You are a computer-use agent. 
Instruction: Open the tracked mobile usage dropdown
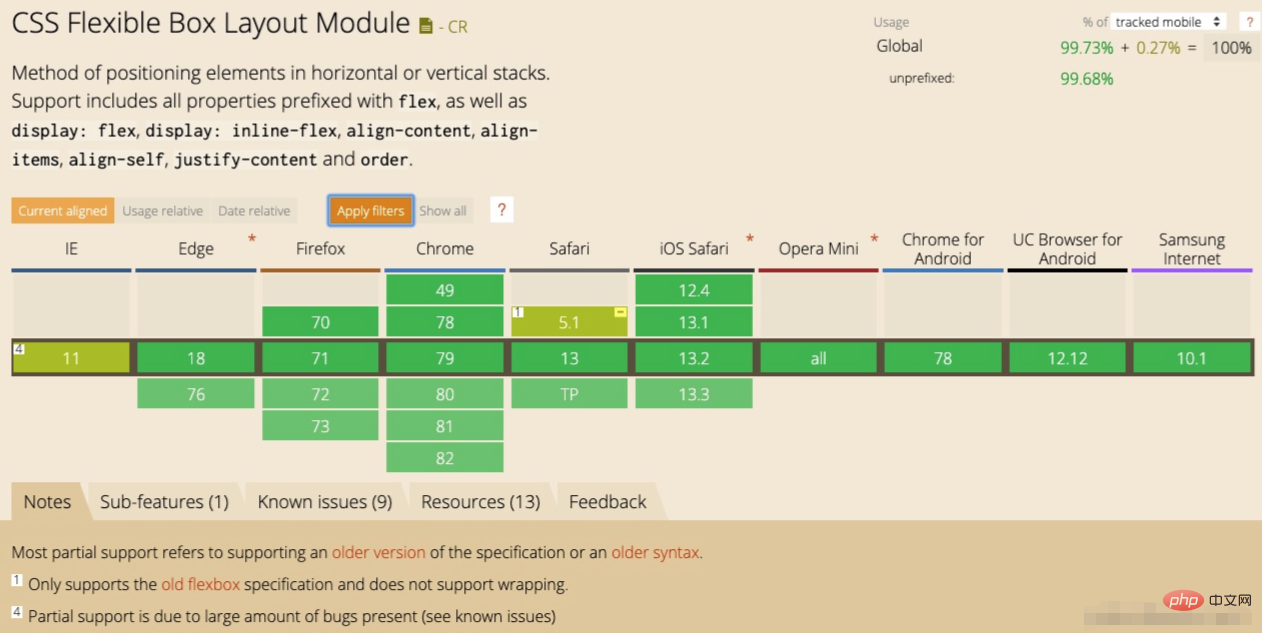pos(1169,22)
